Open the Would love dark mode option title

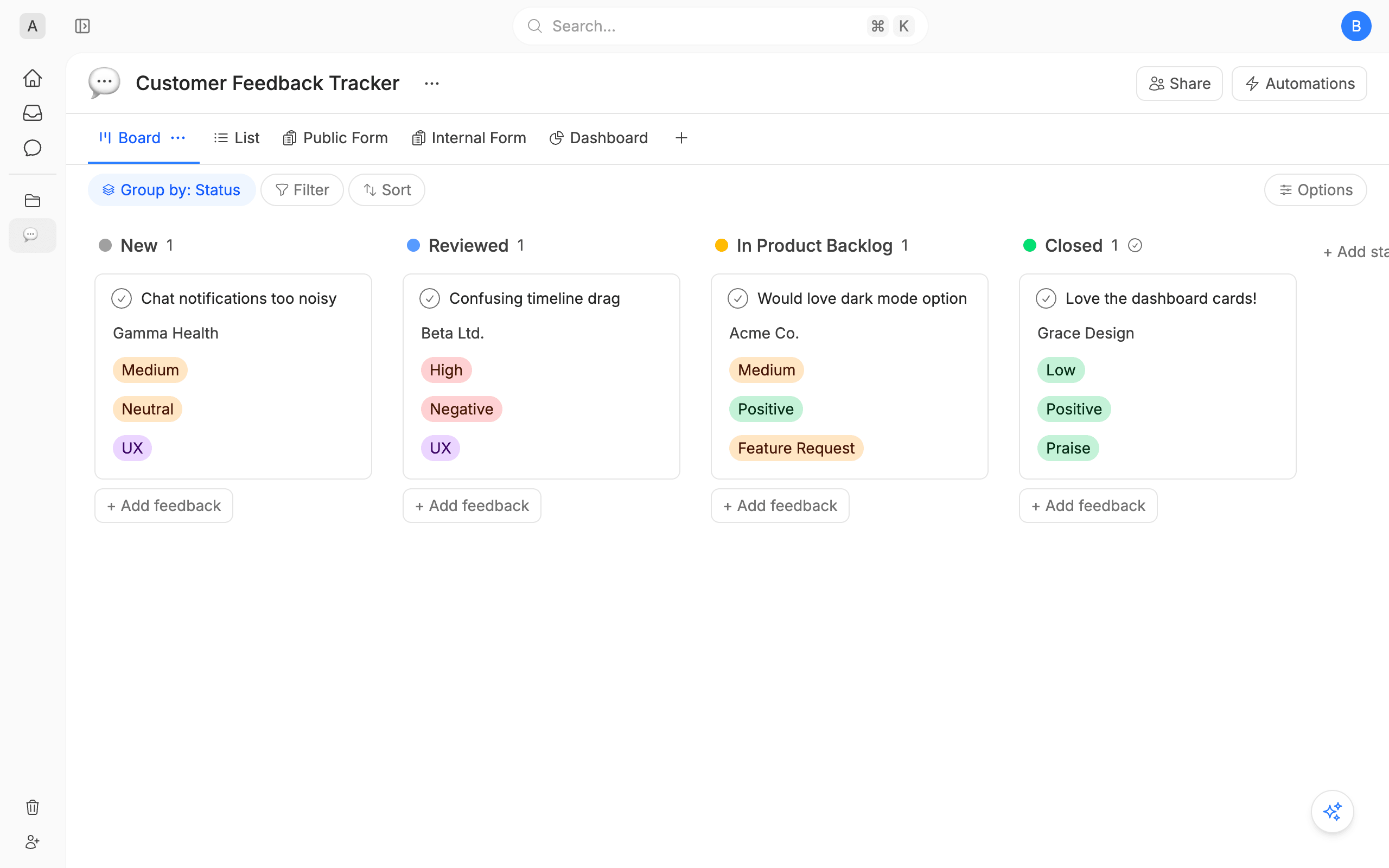862,298
